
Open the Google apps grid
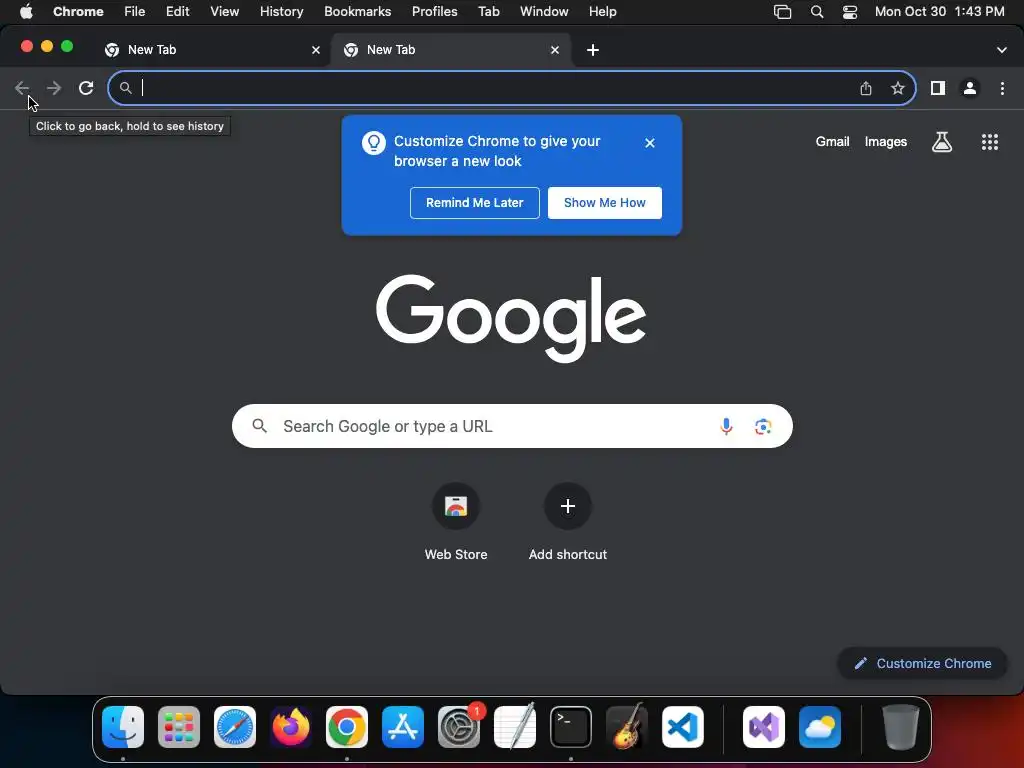coord(990,142)
